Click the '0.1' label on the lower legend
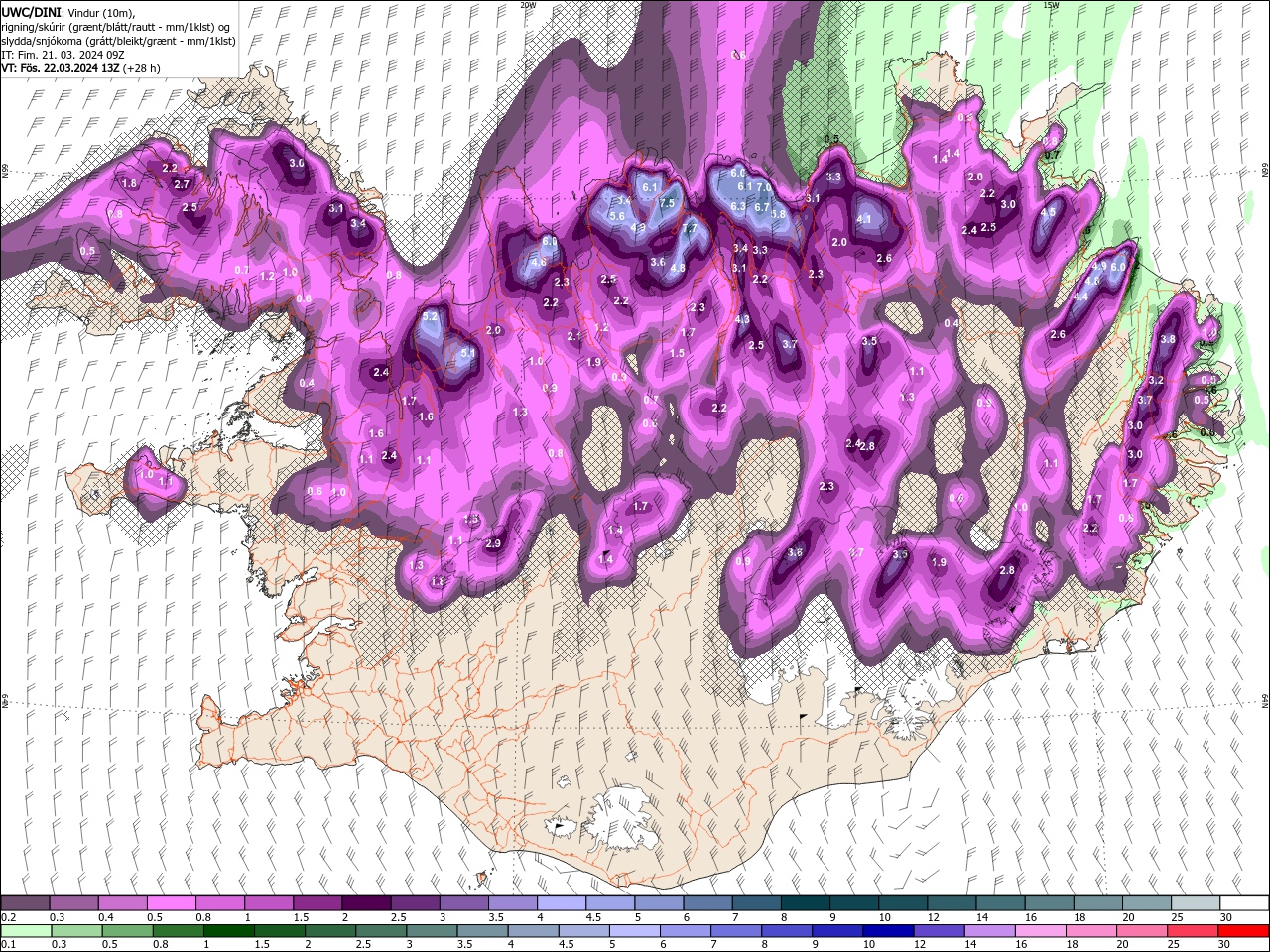This screenshot has width=1270, height=952. (x=9, y=945)
